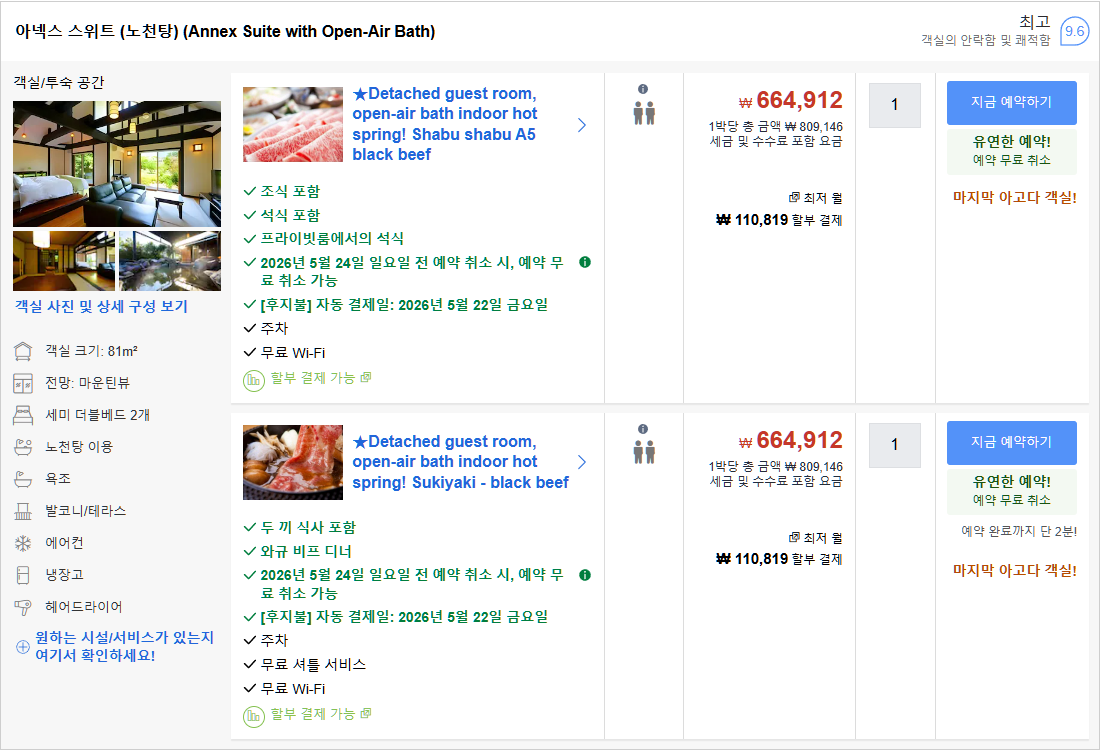Expand sukiyaki offer details chevron
Image resolution: width=1100 pixels, height=750 pixels.
point(582,462)
